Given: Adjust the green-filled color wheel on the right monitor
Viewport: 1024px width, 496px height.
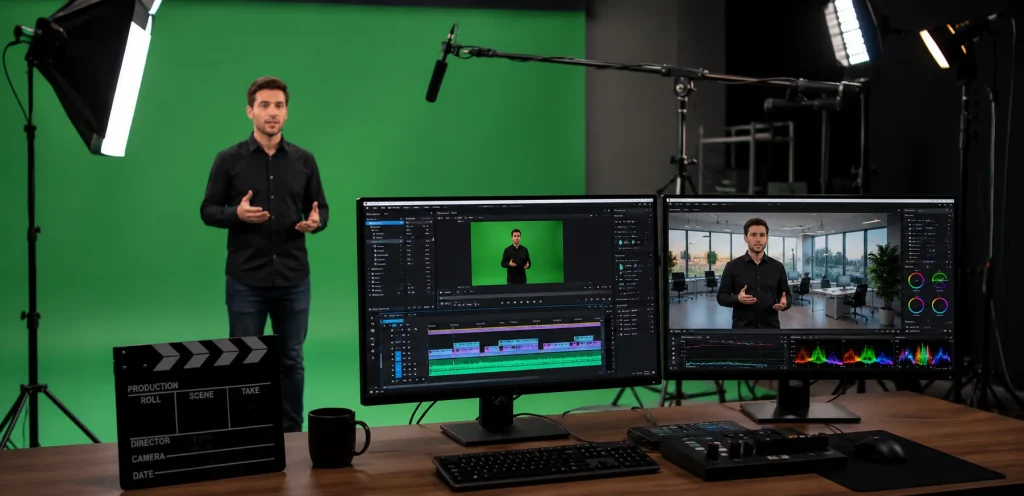Looking at the screenshot, I should [939, 280].
